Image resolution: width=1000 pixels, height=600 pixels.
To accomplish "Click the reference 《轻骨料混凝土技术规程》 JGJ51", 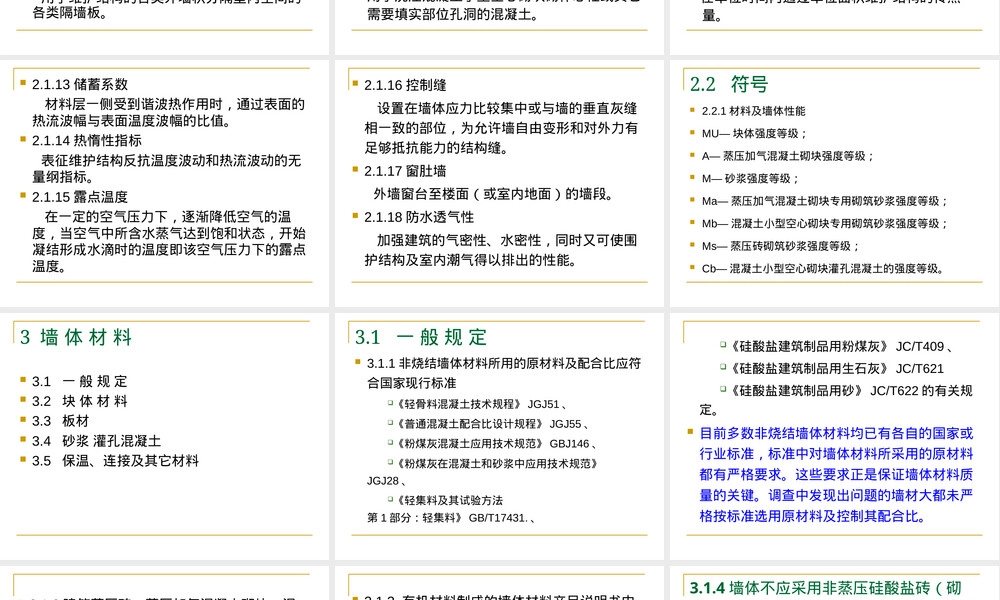I will (482, 404).
